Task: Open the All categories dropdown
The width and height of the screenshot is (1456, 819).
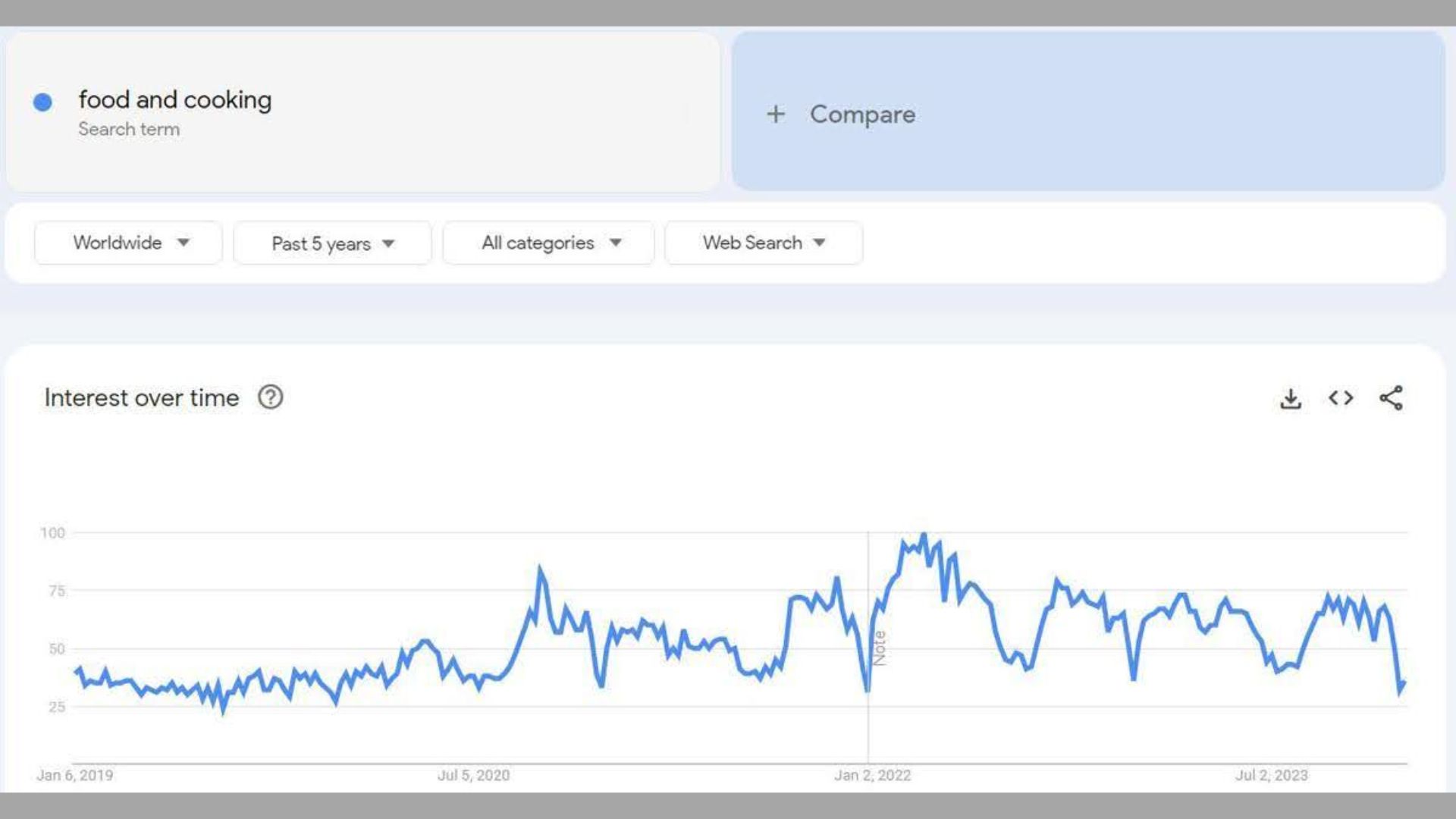Action: (549, 243)
